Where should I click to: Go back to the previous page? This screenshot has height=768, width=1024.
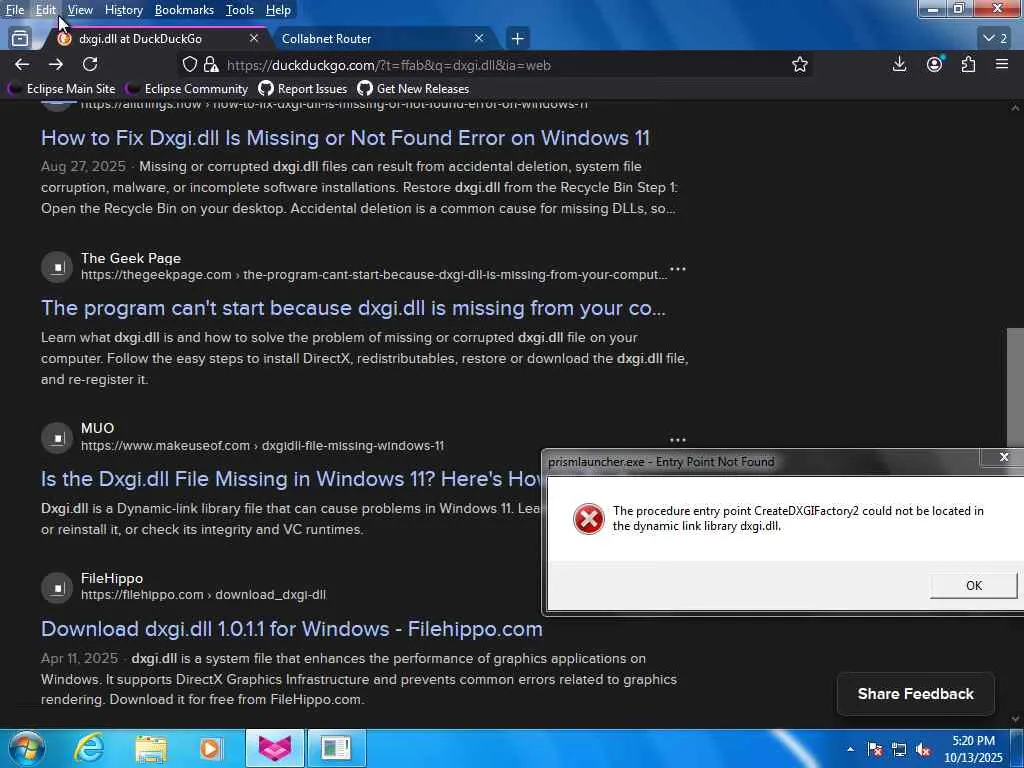(x=22, y=64)
